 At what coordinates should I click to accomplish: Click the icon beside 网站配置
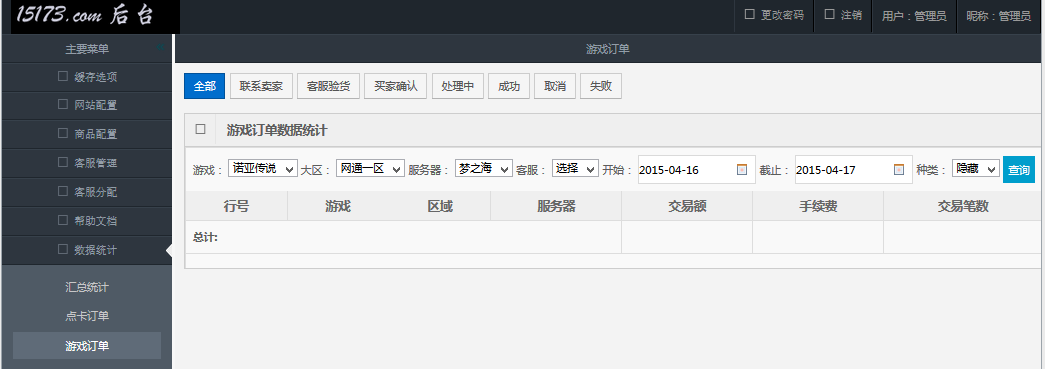point(63,105)
